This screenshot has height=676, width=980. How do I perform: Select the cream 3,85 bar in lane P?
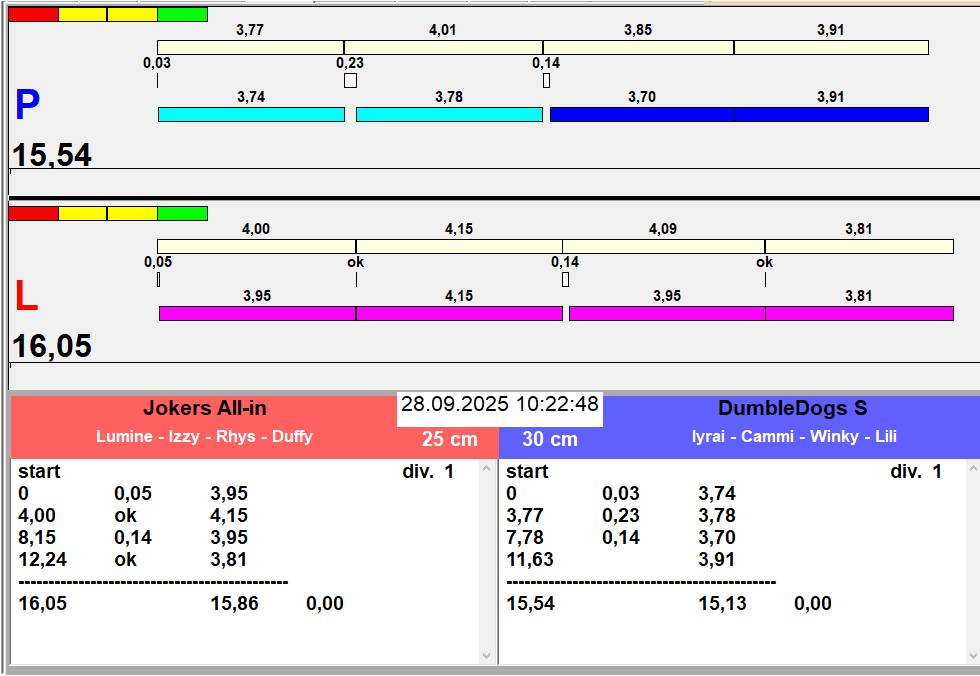pyautogui.click(x=638, y=47)
